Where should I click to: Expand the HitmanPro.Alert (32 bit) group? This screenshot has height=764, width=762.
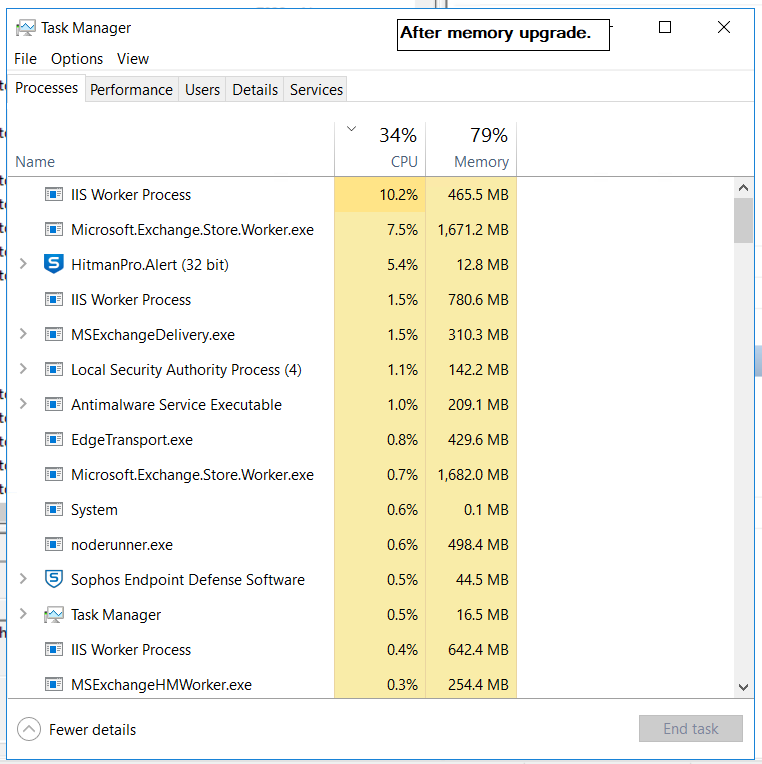(x=23, y=264)
